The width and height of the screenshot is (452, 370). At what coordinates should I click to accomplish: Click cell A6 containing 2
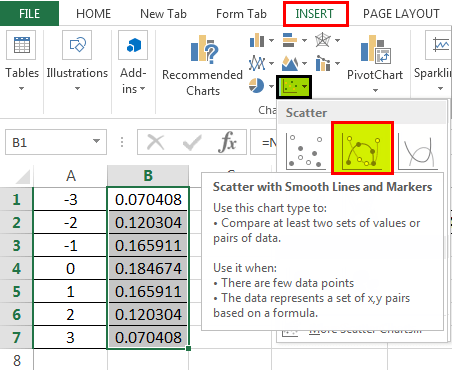[x=70, y=314]
